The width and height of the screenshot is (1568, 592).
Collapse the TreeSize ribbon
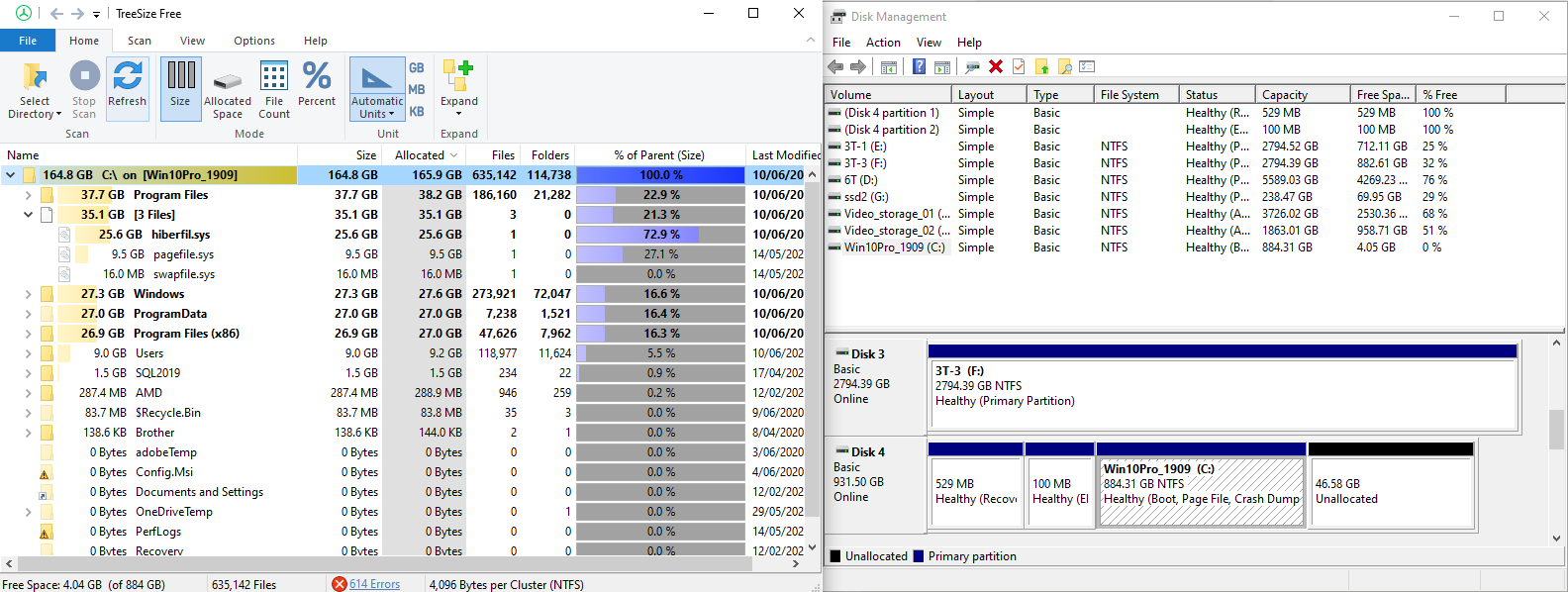tap(811, 41)
